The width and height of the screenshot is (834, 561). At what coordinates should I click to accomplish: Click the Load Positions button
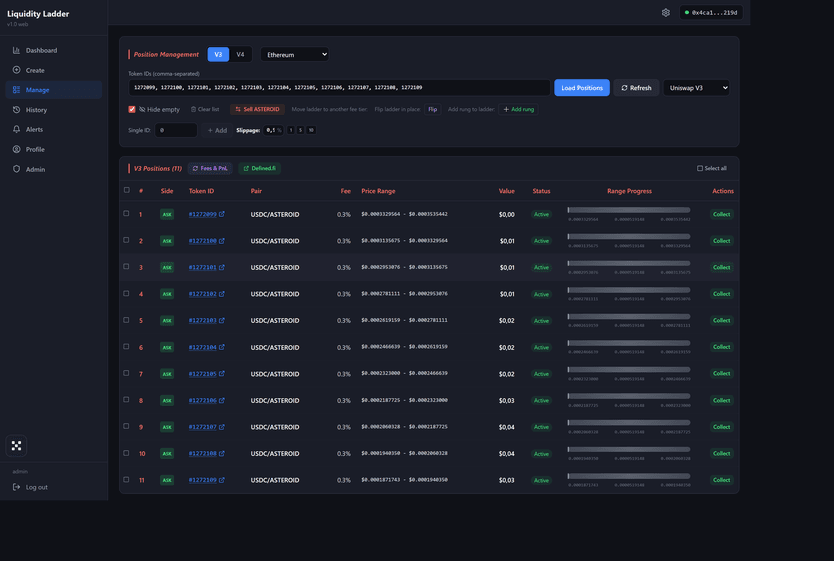582,88
